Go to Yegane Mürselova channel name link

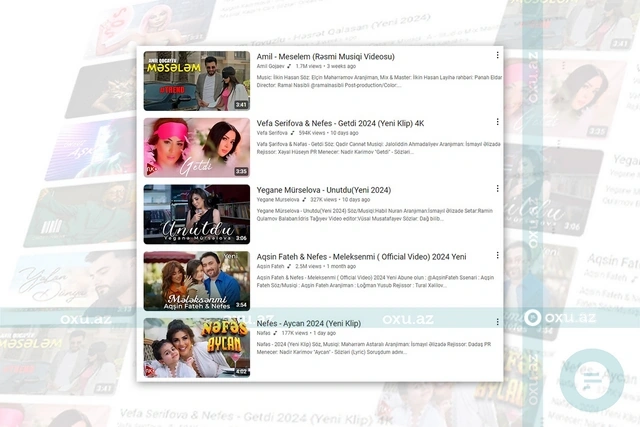[276, 200]
